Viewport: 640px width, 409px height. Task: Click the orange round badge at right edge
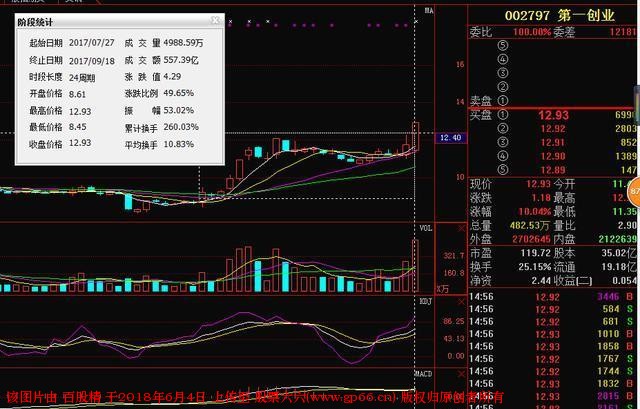634,189
